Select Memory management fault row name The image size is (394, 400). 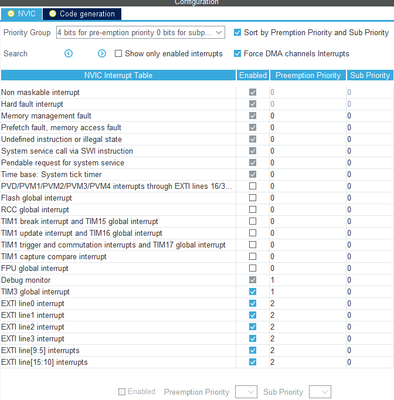(x=46, y=116)
